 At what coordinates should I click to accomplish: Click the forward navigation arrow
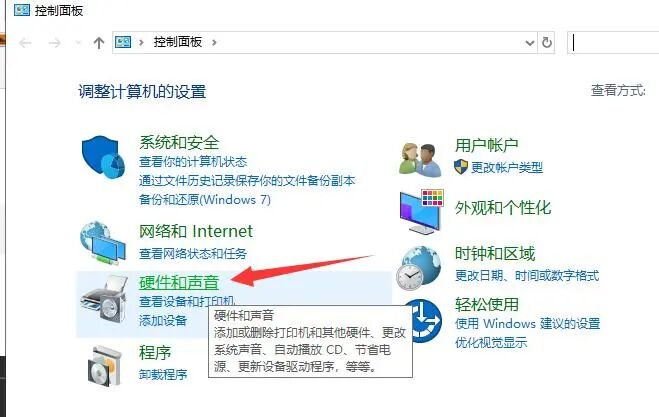coord(55,42)
